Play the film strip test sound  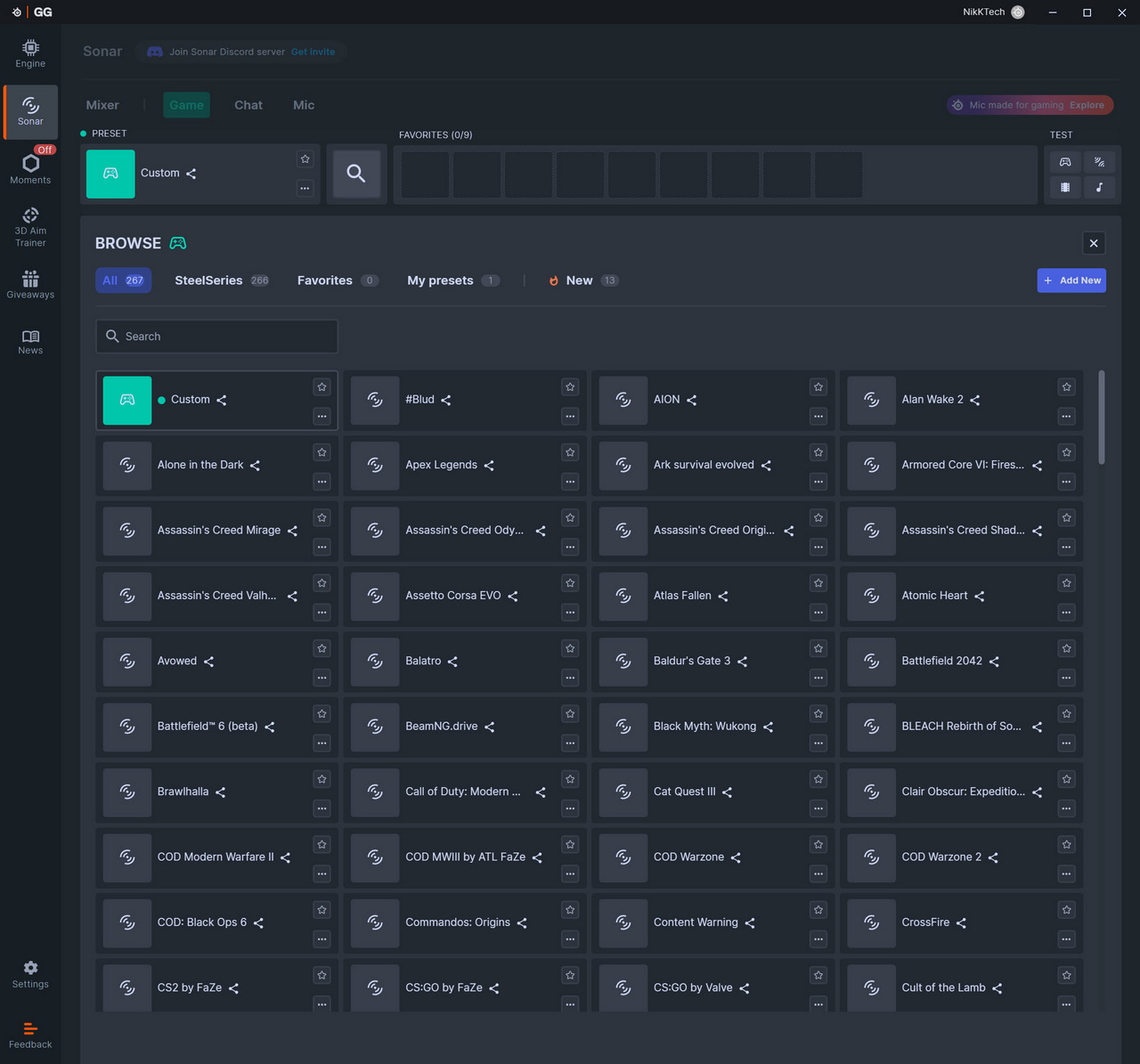(x=1065, y=187)
